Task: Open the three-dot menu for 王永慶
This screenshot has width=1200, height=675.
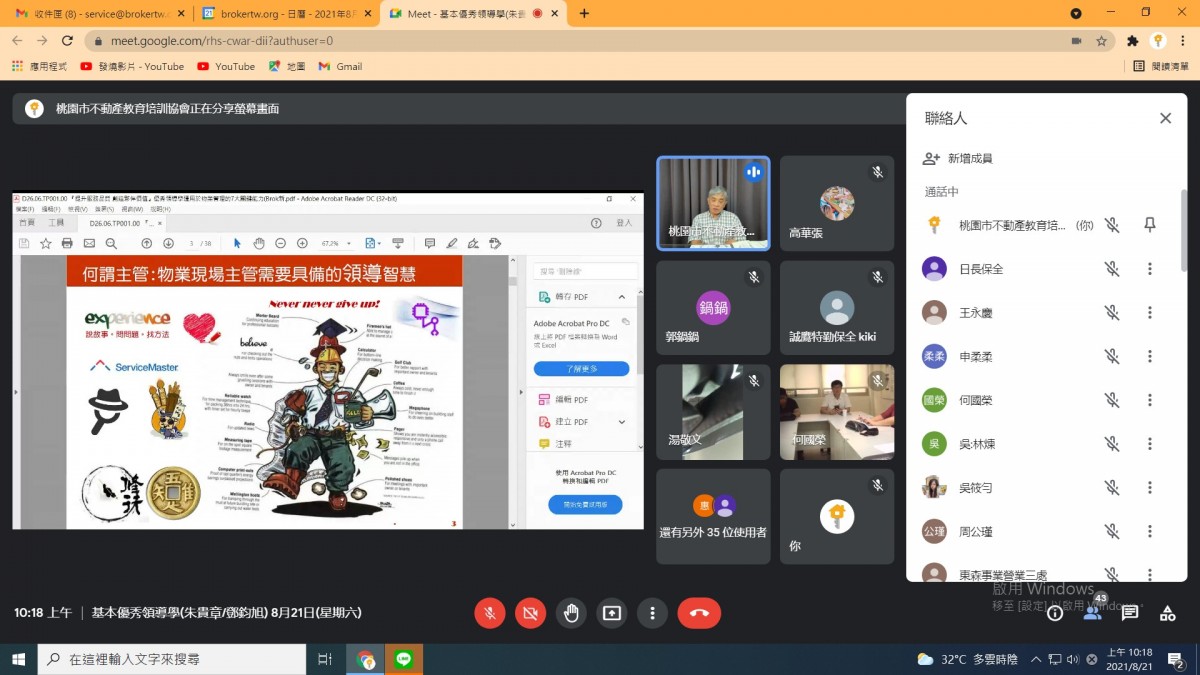Action: click(1150, 313)
